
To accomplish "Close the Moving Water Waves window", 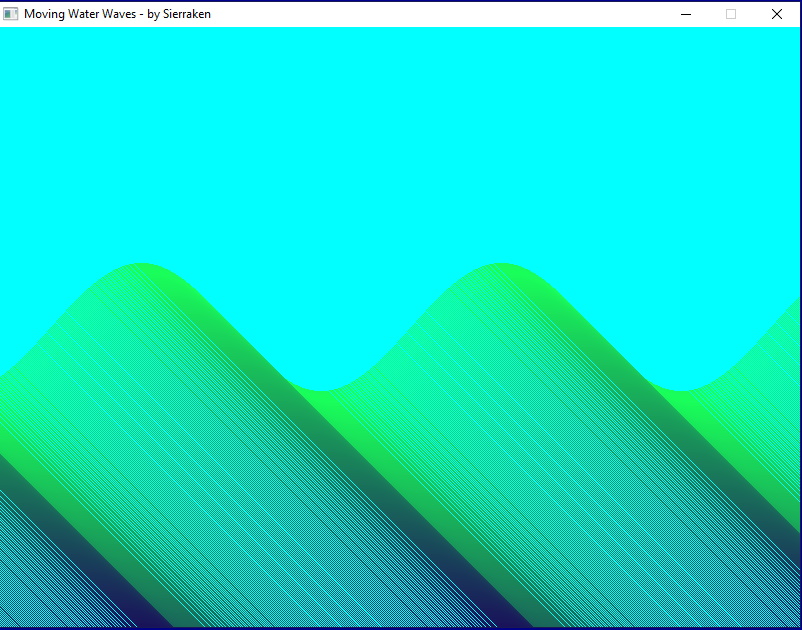I will (x=777, y=14).
